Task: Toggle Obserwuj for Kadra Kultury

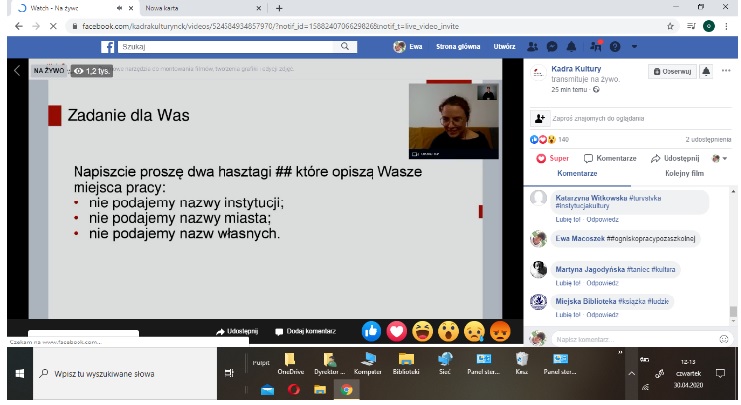Action: point(671,72)
